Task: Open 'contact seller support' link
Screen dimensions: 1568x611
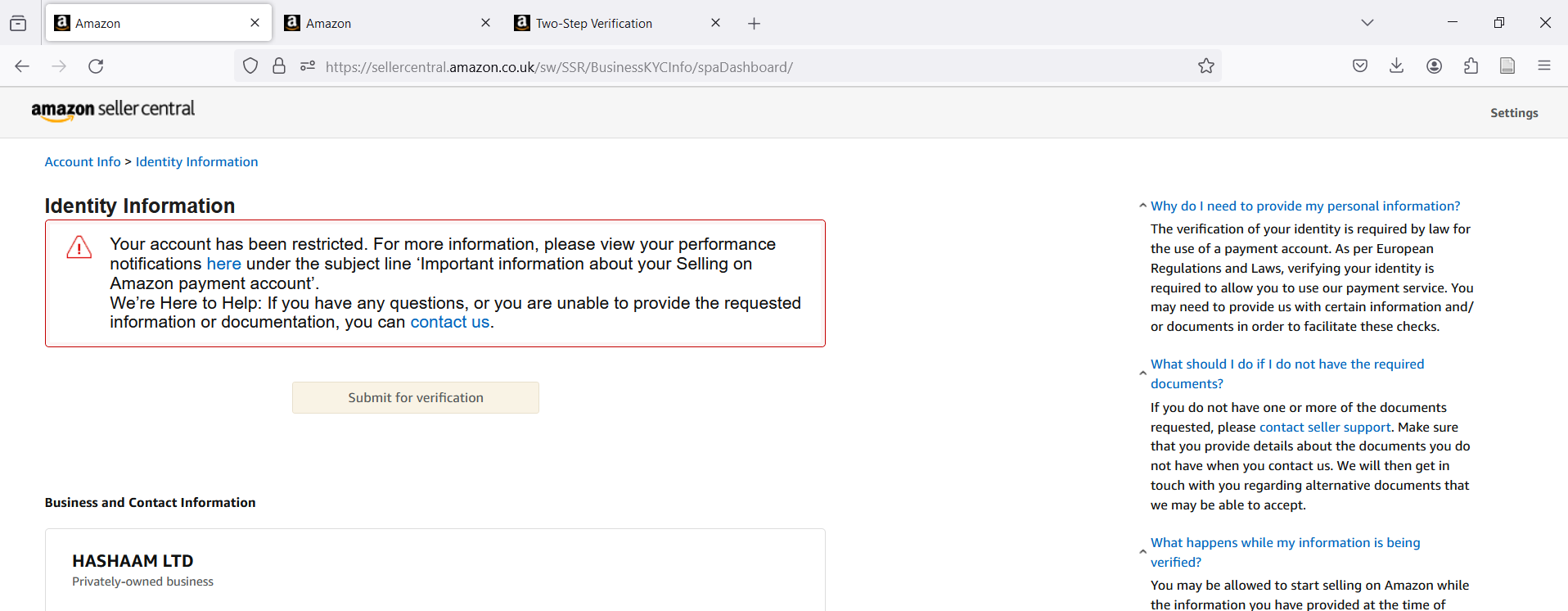Action: click(x=1325, y=428)
